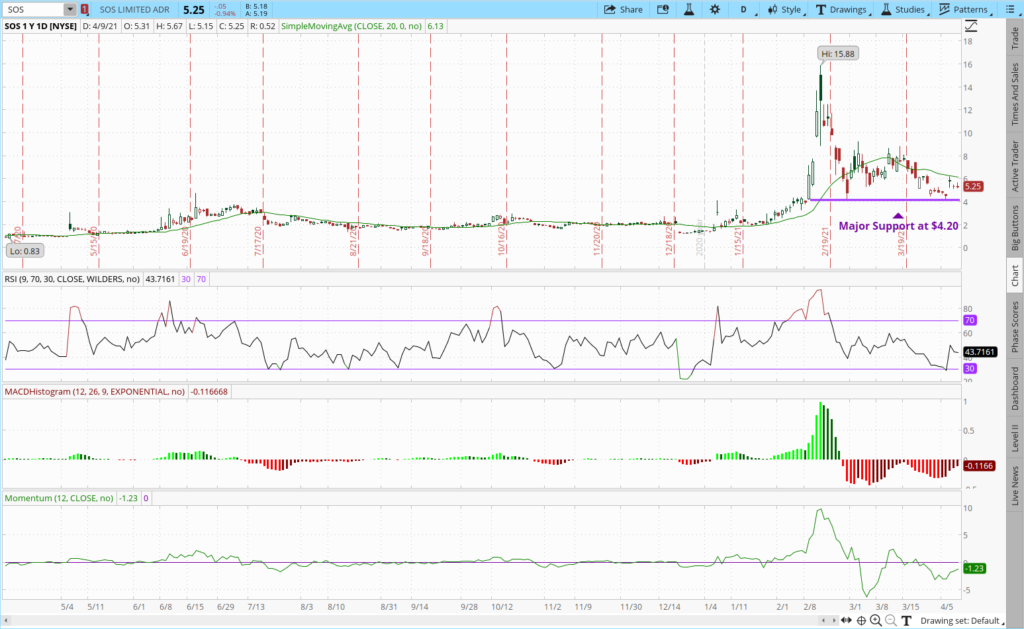Open the Active Trader side tab
The width and height of the screenshot is (1024, 629).
[x=1015, y=165]
